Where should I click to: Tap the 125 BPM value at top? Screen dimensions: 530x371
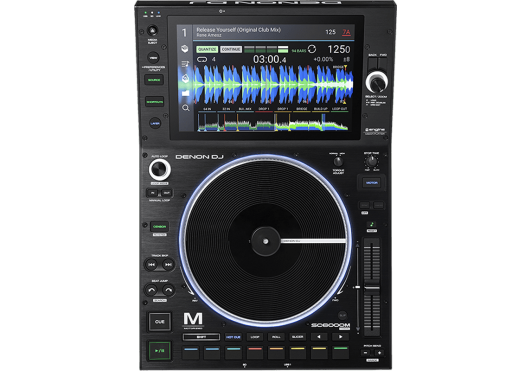[330, 32]
